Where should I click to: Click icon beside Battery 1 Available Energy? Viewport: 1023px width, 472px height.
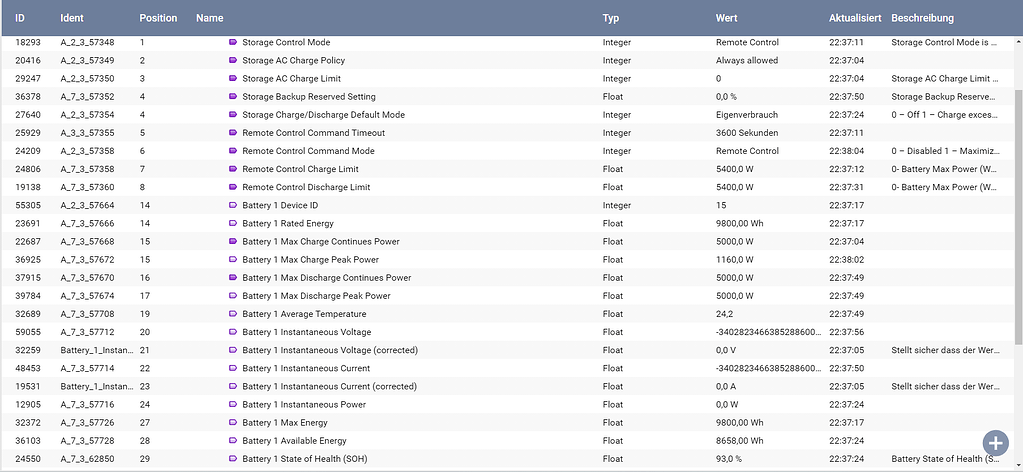(233, 441)
